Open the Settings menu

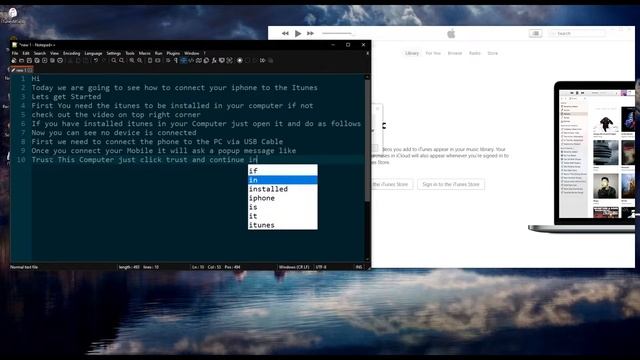(113, 53)
